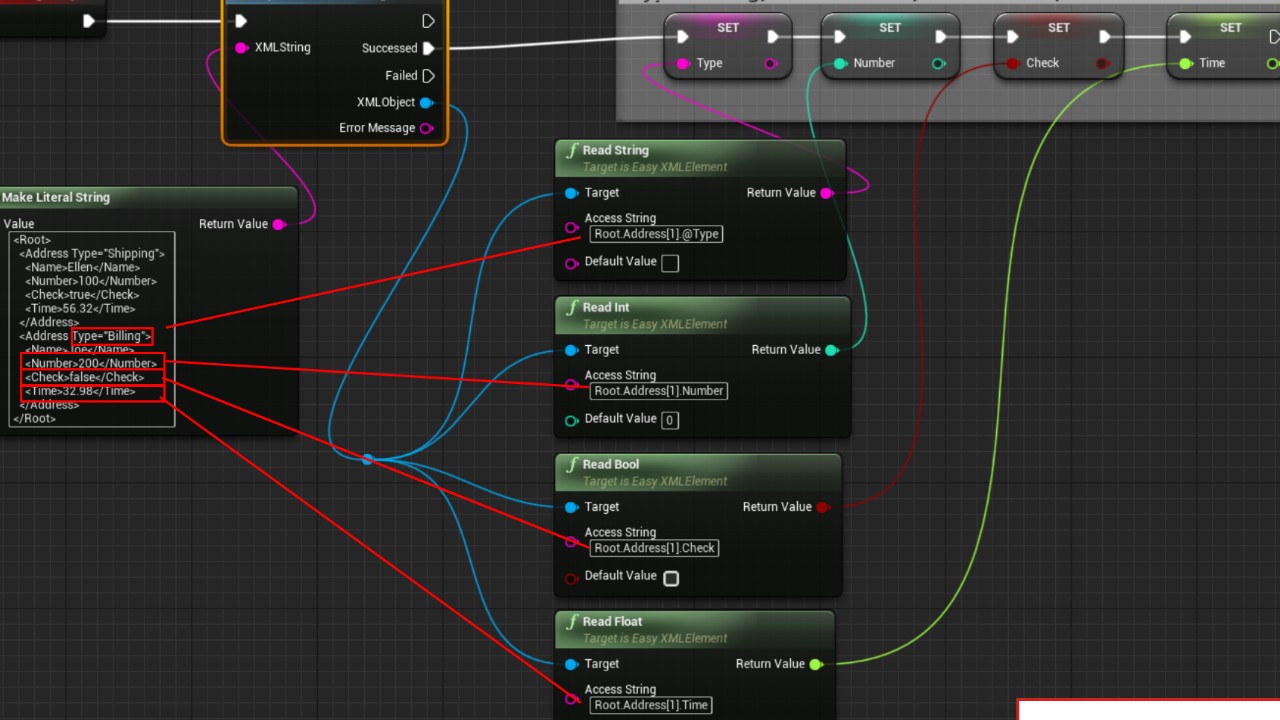Click Read Int Default Value pin
Image resolution: width=1280 pixels, height=720 pixels.
pyautogui.click(x=572, y=421)
